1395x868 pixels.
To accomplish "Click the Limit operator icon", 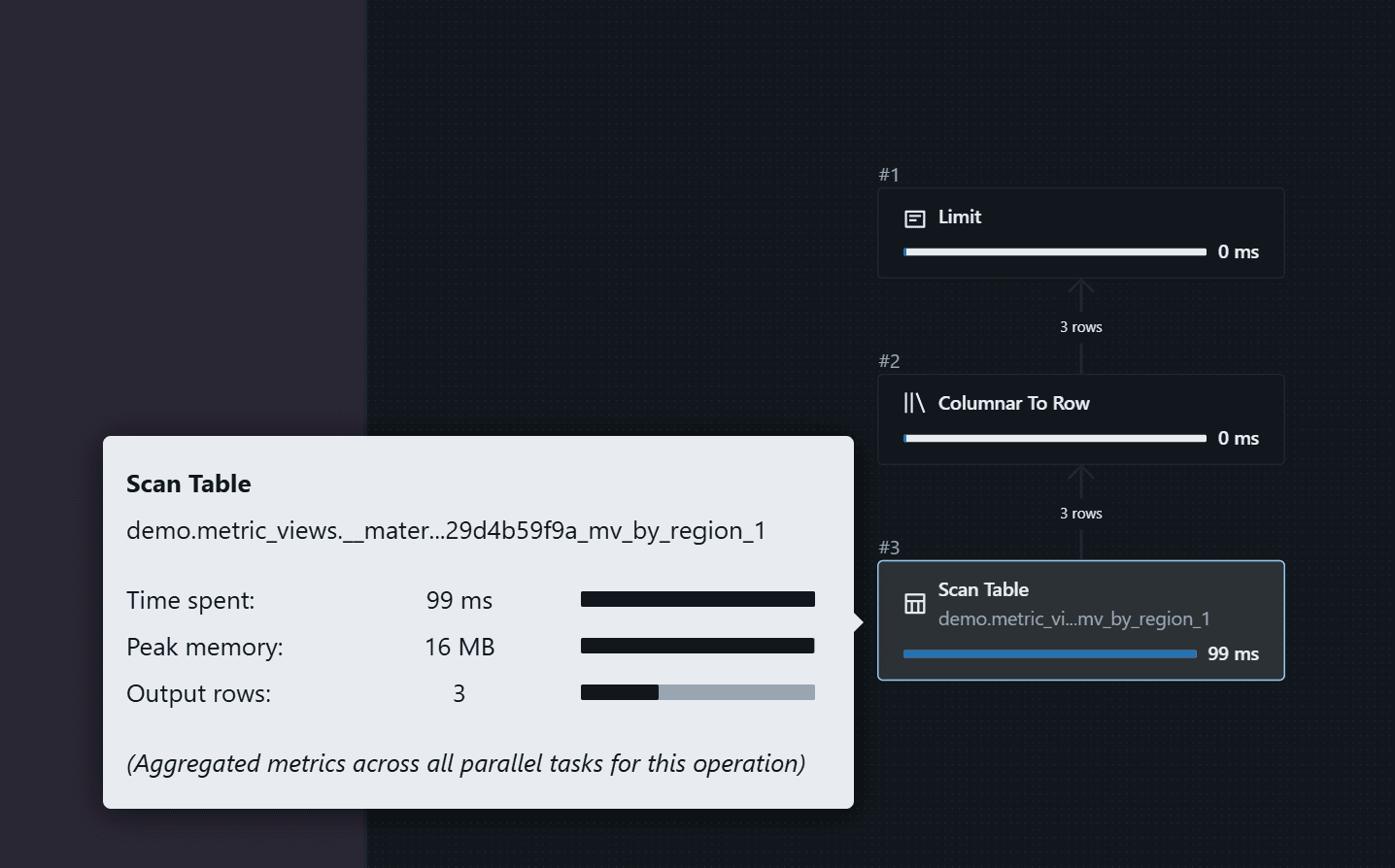I will 914,218.
